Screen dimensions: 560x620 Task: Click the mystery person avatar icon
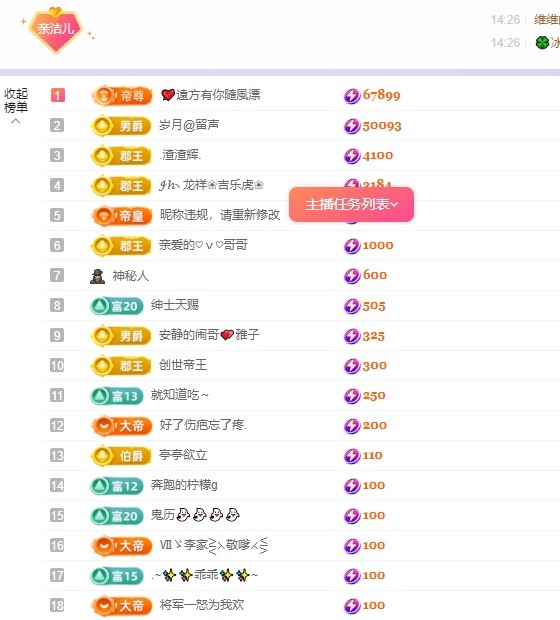[97, 276]
